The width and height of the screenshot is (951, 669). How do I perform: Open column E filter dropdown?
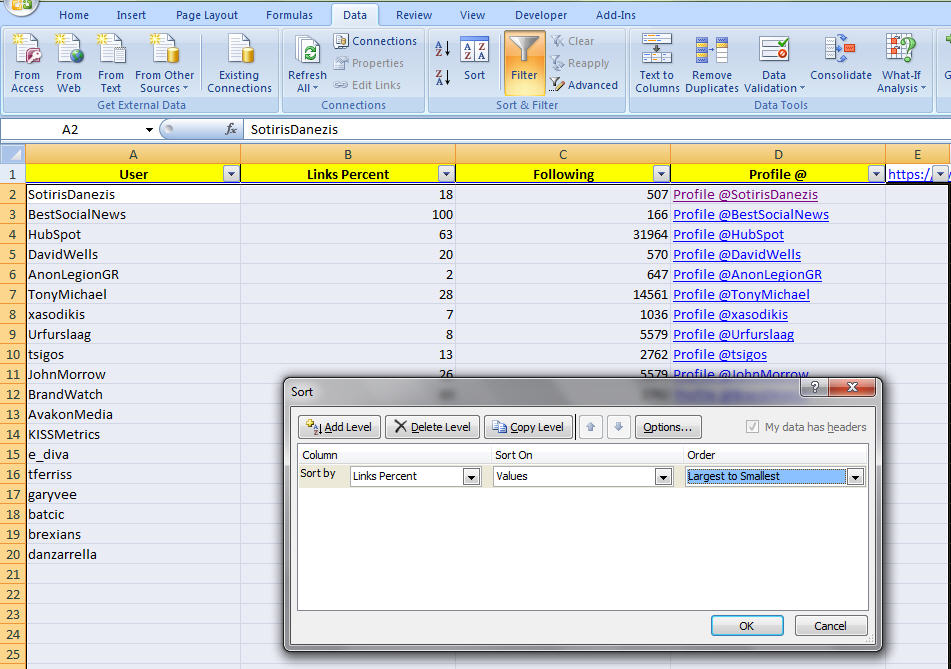[940, 174]
